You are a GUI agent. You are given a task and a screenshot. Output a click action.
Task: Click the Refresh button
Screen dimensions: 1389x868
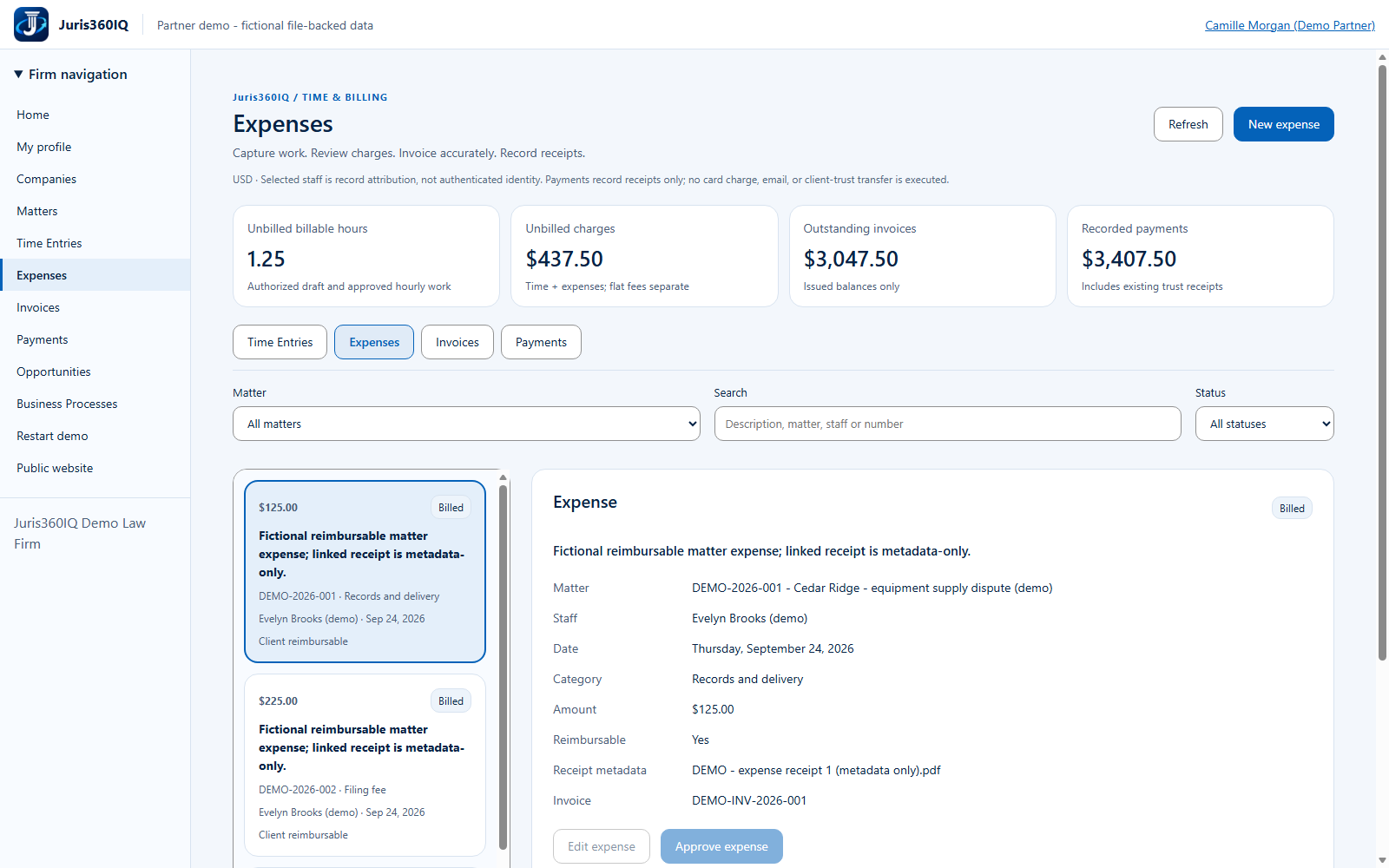point(1188,124)
